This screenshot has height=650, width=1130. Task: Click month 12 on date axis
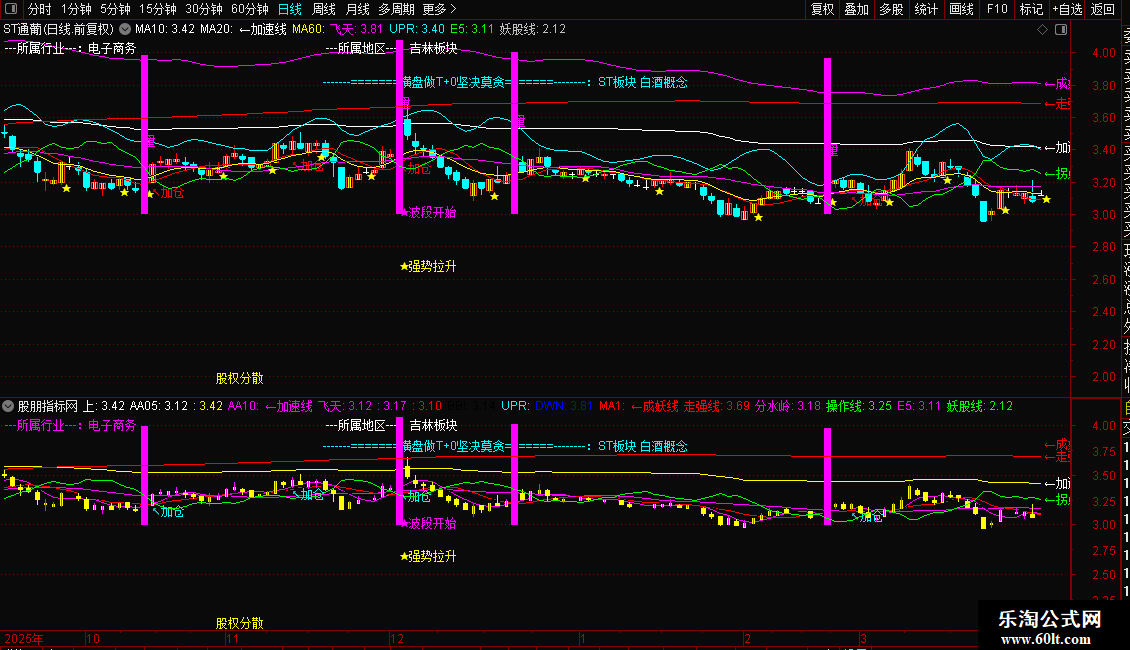tap(396, 638)
